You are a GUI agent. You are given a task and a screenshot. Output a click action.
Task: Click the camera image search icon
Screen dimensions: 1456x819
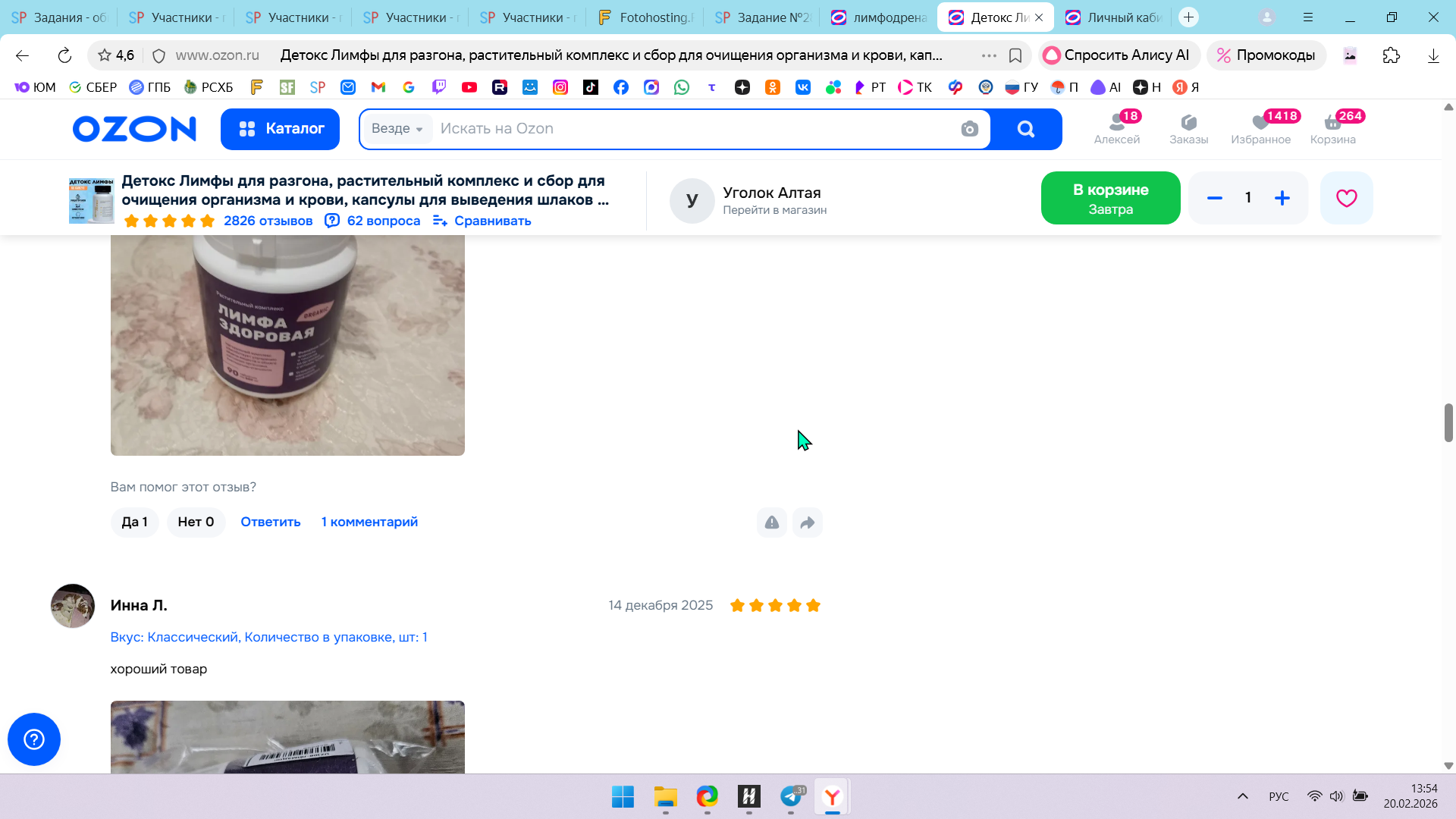pos(969,129)
